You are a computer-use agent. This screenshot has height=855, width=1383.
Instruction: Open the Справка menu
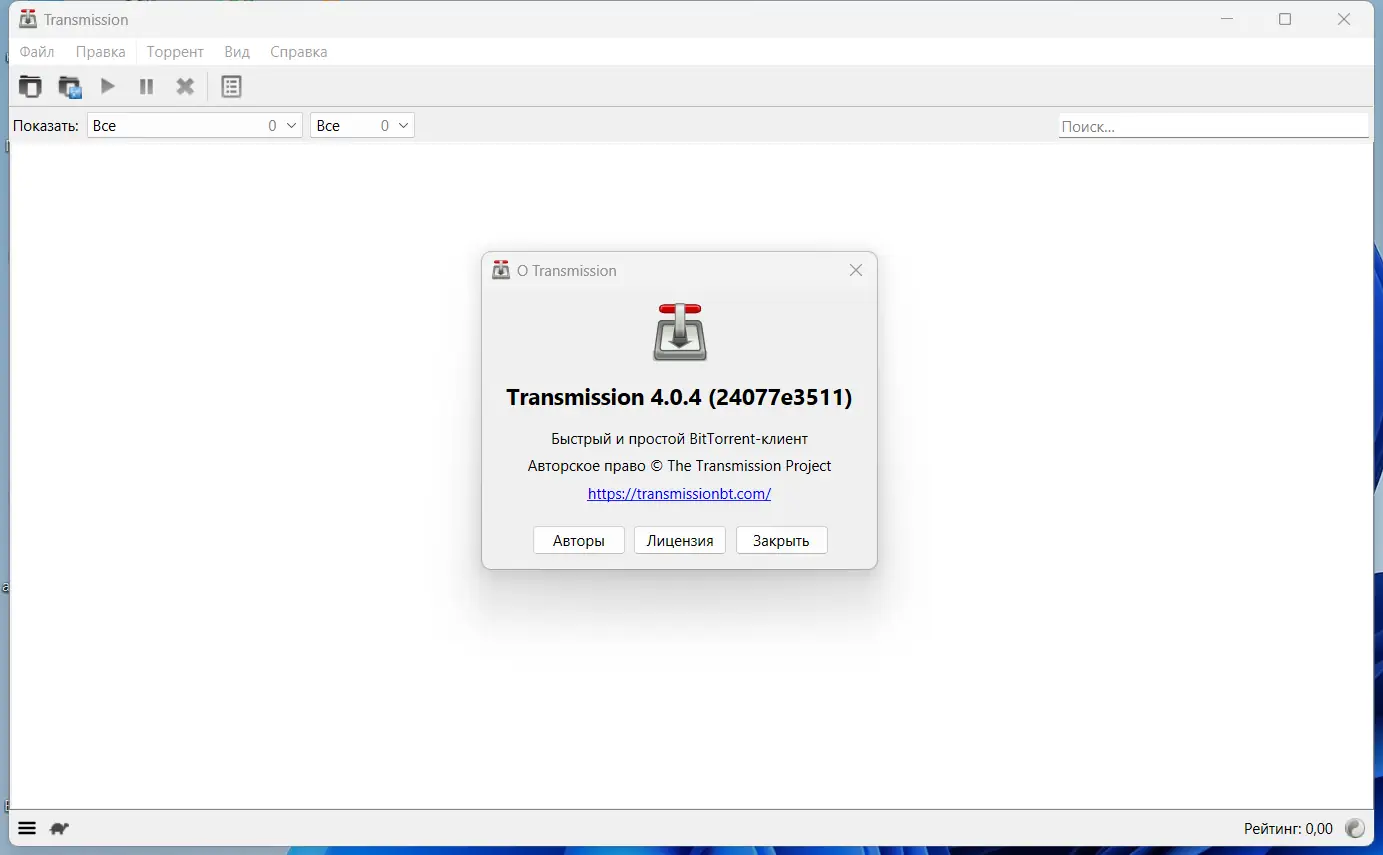click(x=299, y=52)
